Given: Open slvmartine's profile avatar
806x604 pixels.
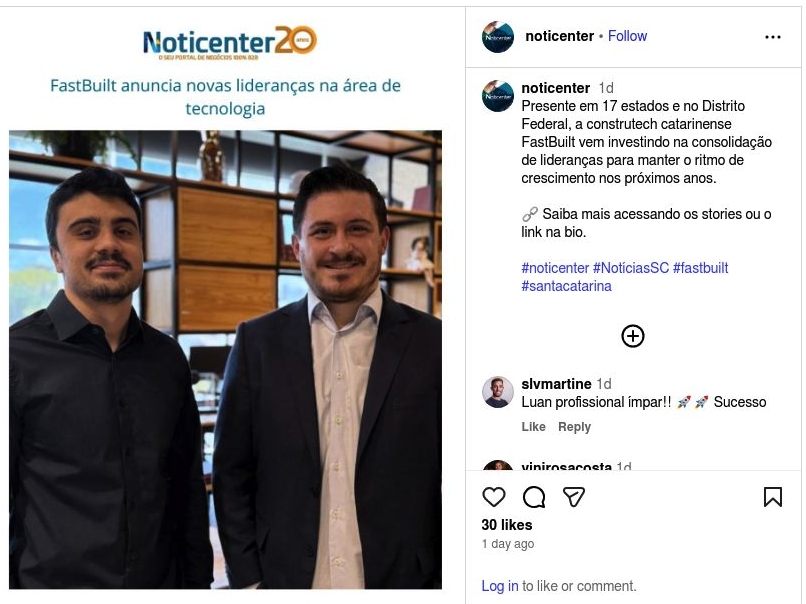Looking at the screenshot, I should [498, 392].
